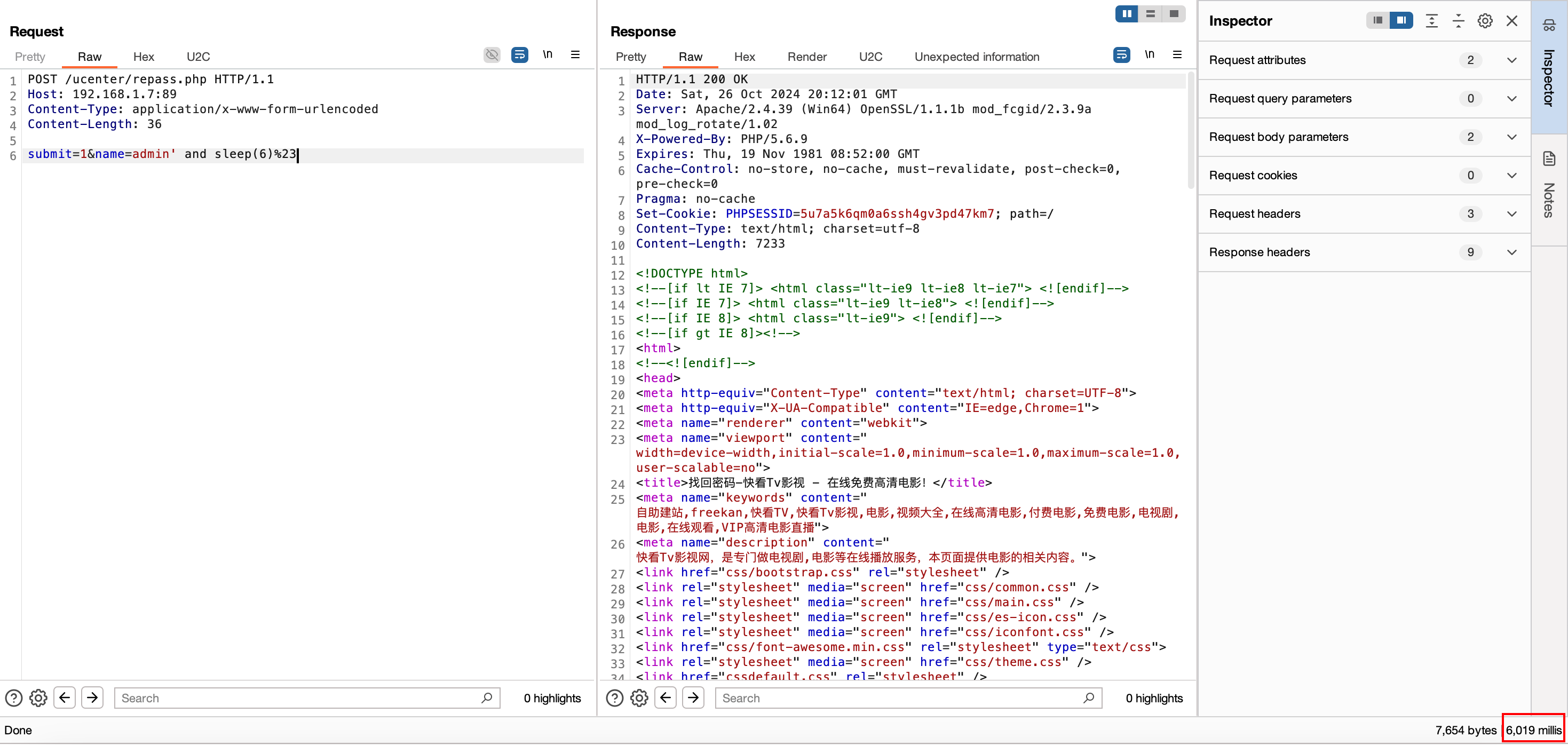Click Host: 192.168.1.7:89 header line
1568x745 pixels.
pos(101,94)
